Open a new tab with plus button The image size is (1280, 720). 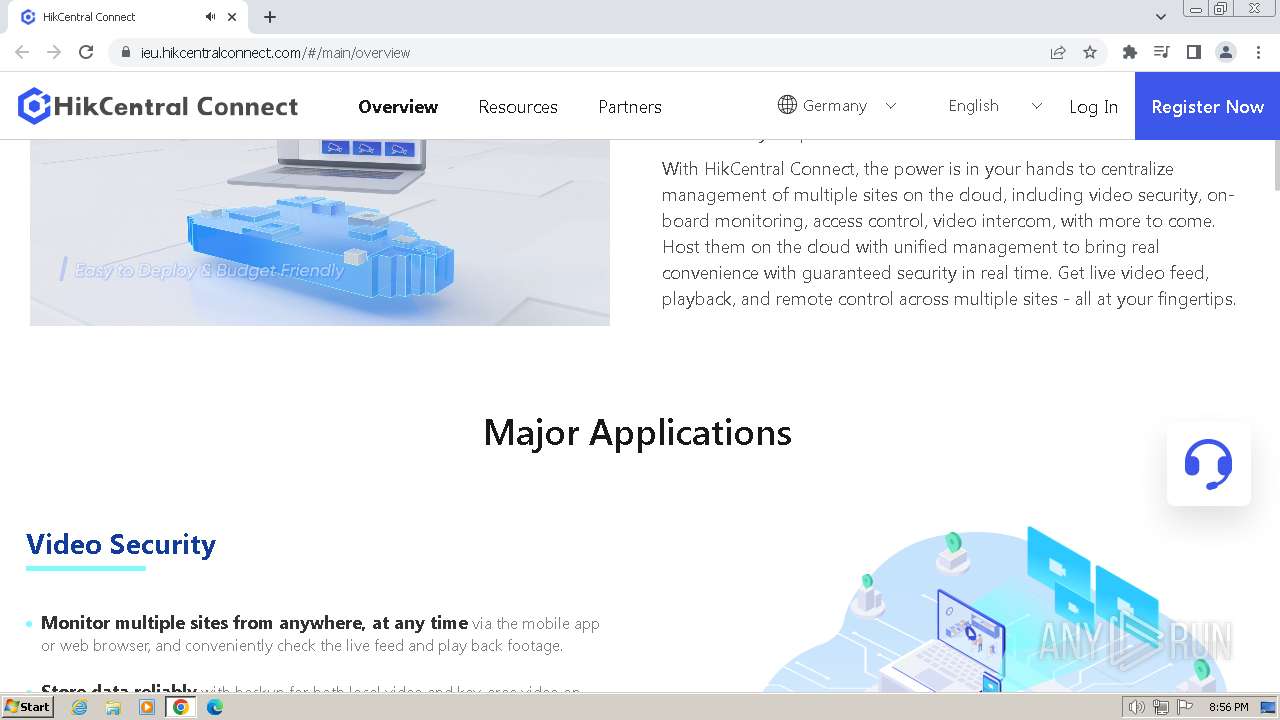(270, 17)
